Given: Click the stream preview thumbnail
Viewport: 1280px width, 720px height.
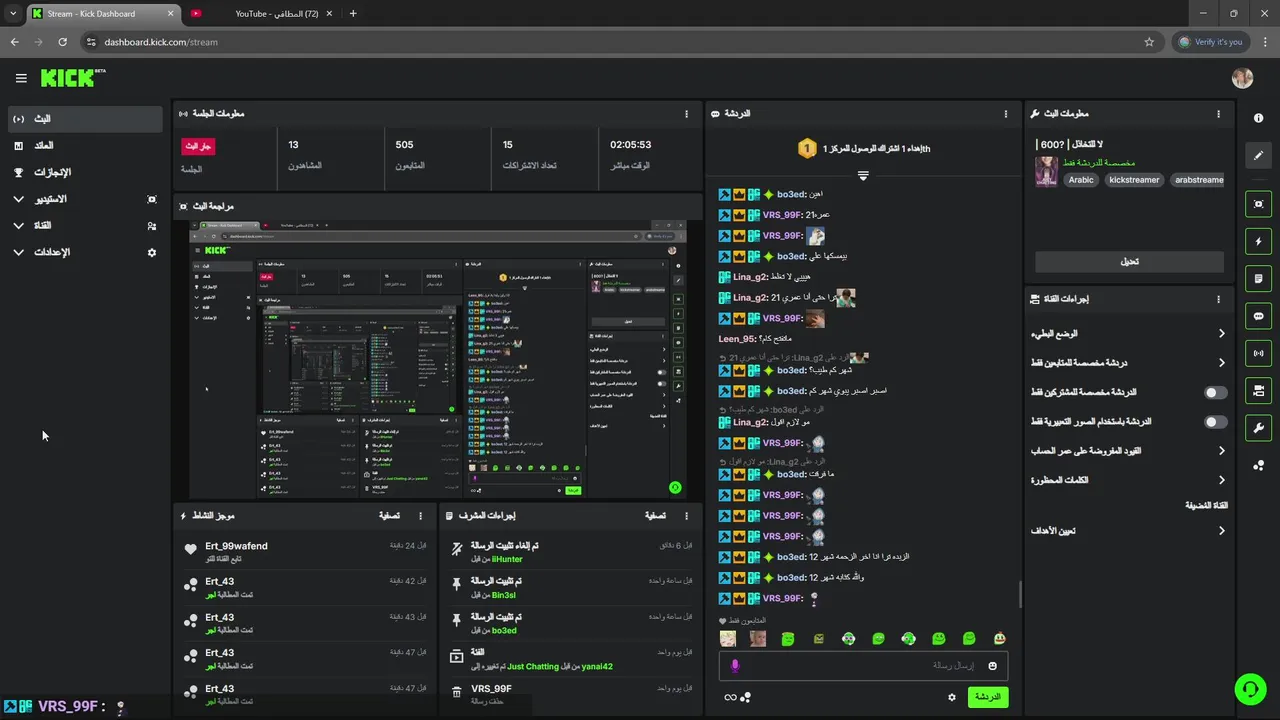Looking at the screenshot, I should coord(438,359).
